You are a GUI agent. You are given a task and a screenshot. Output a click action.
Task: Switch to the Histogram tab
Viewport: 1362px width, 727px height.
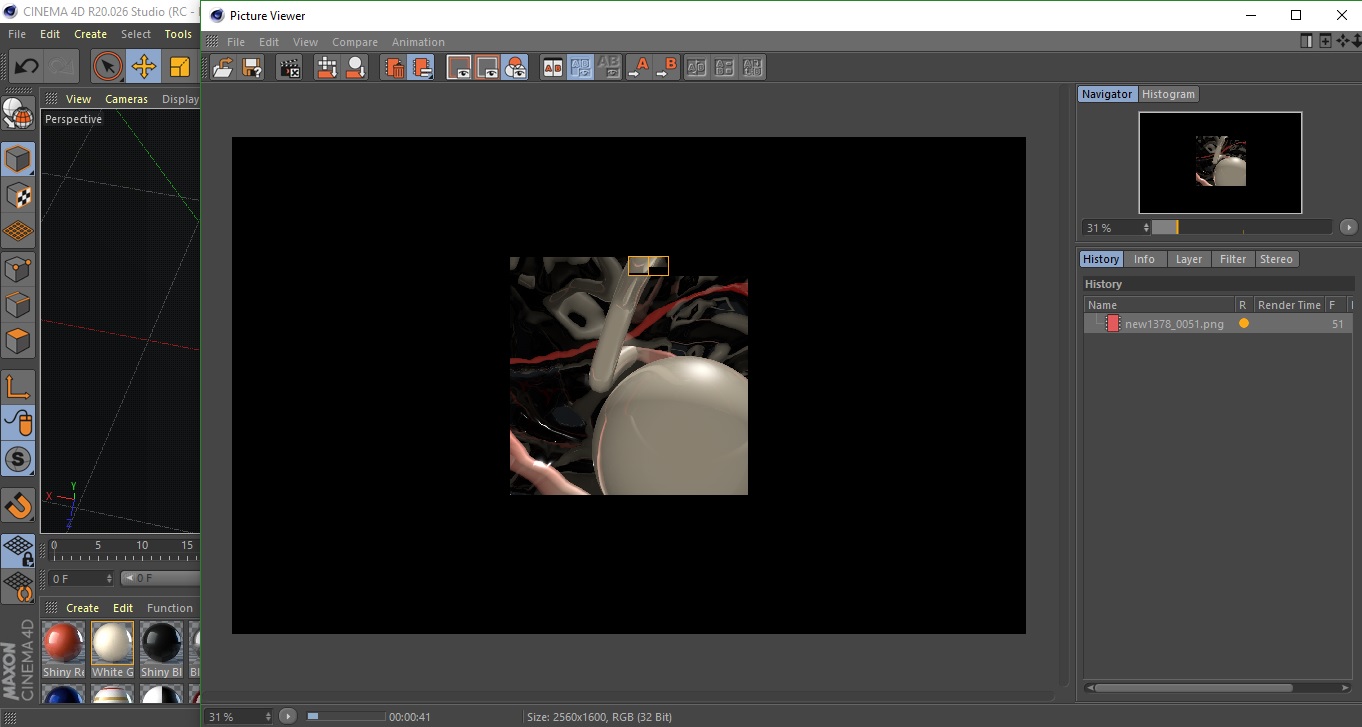pyautogui.click(x=1168, y=94)
